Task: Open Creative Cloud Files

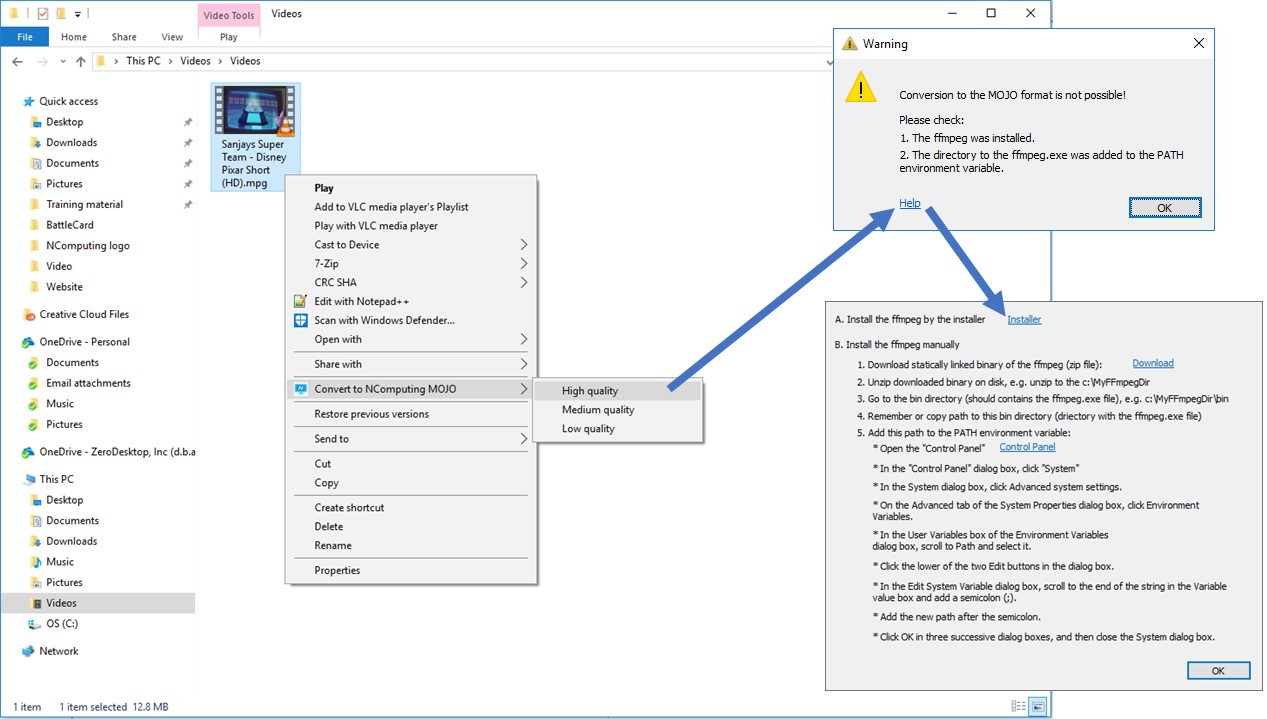Action: 84,314
